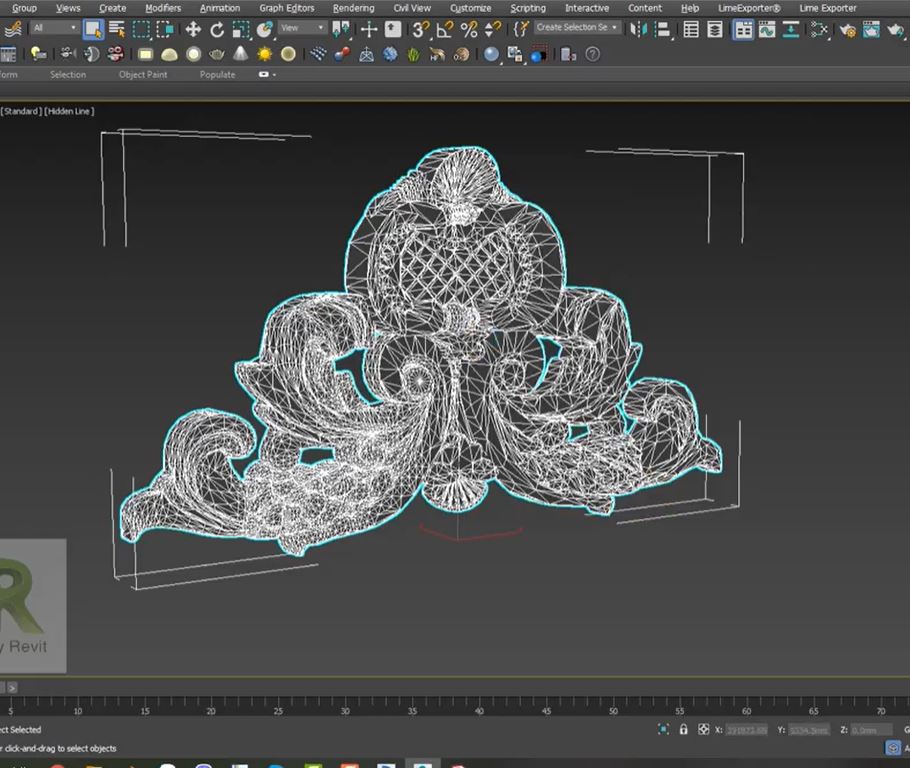Click the Teapot primitive icon
This screenshot has width=910, height=768.
[217, 54]
